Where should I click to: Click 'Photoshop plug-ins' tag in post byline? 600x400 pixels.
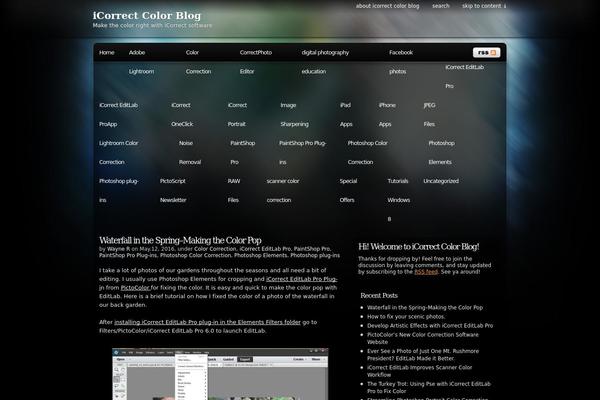[x=315, y=255]
